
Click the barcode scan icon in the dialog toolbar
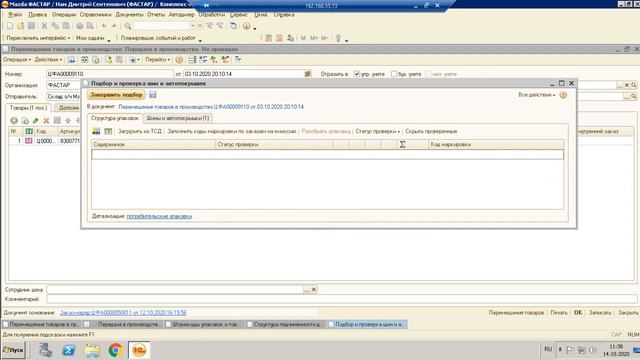click(96, 131)
